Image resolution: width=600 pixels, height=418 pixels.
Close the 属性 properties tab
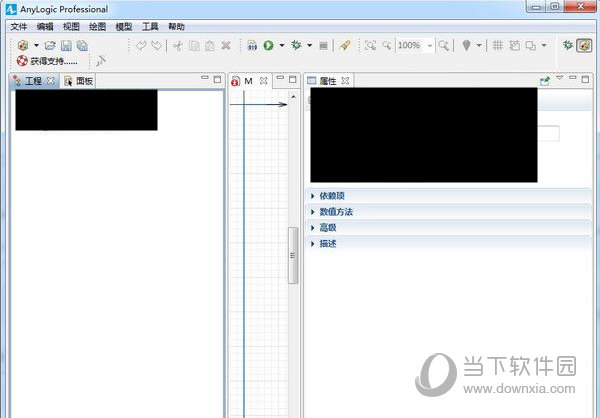point(345,81)
